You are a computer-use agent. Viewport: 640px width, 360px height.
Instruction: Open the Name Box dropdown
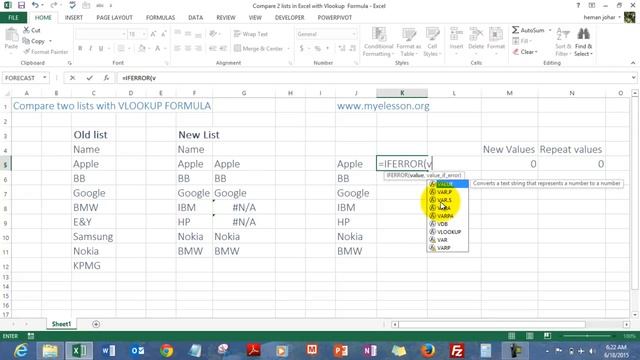click(44, 78)
